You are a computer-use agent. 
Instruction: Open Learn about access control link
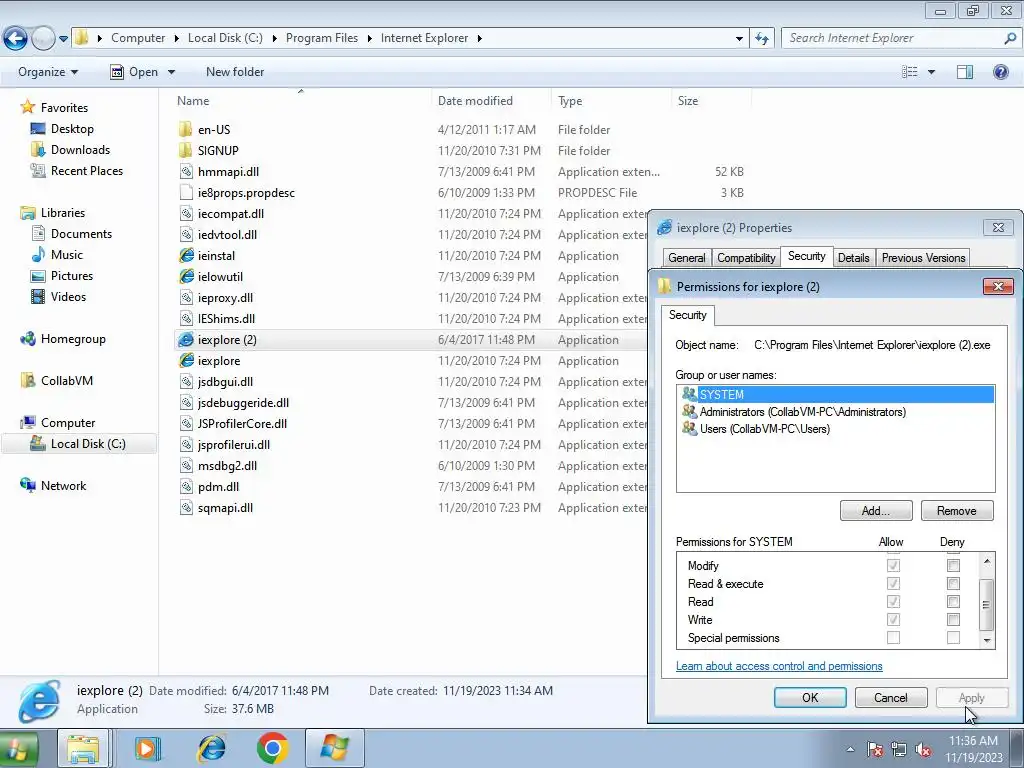(x=779, y=666)
